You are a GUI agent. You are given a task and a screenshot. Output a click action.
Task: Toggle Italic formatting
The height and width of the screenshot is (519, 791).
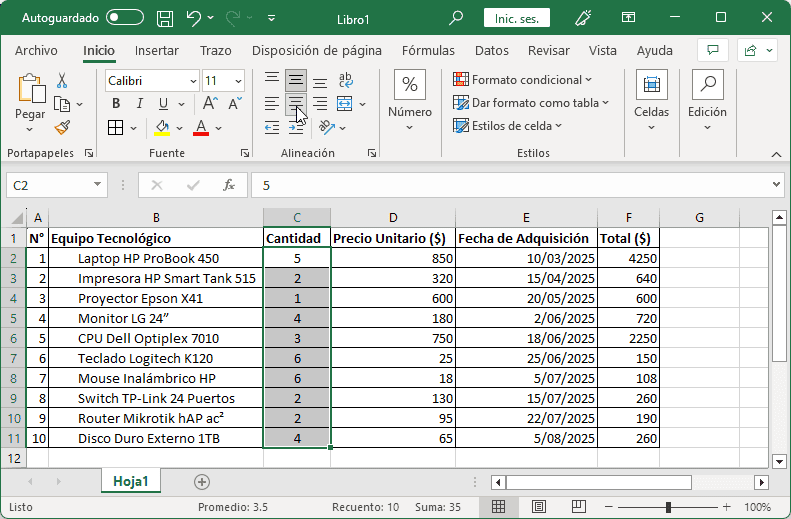coord(138,104)
